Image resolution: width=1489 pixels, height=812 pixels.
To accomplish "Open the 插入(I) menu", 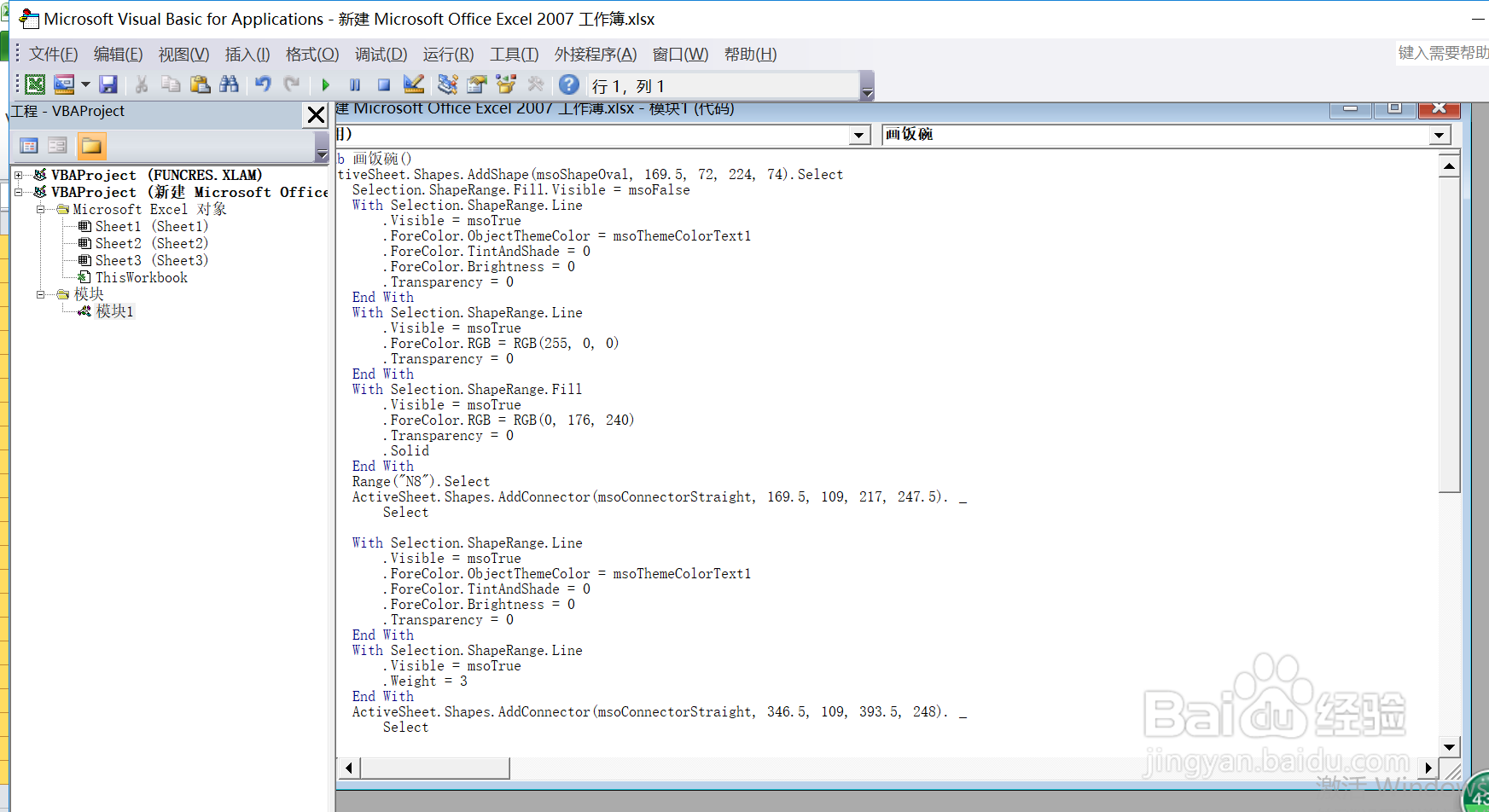I will tap(247, 55).
